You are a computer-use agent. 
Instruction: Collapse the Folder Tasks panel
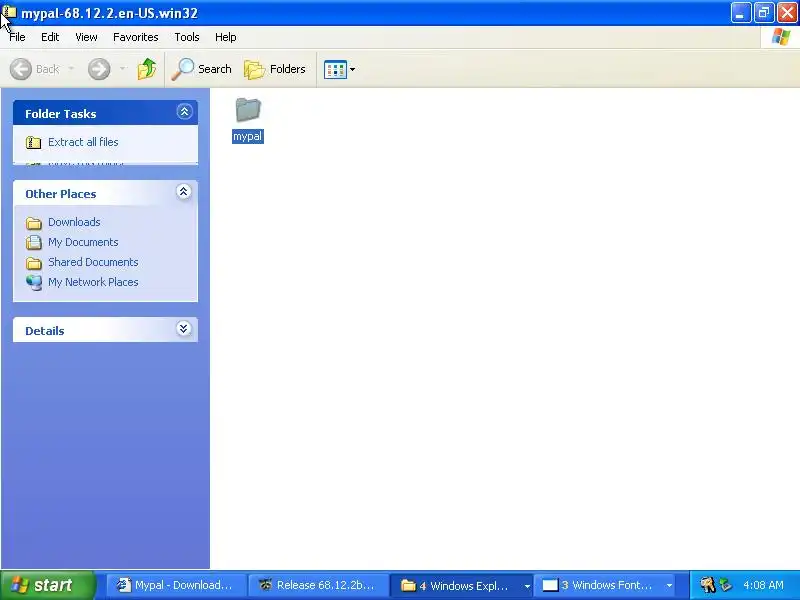coord(184,112)
